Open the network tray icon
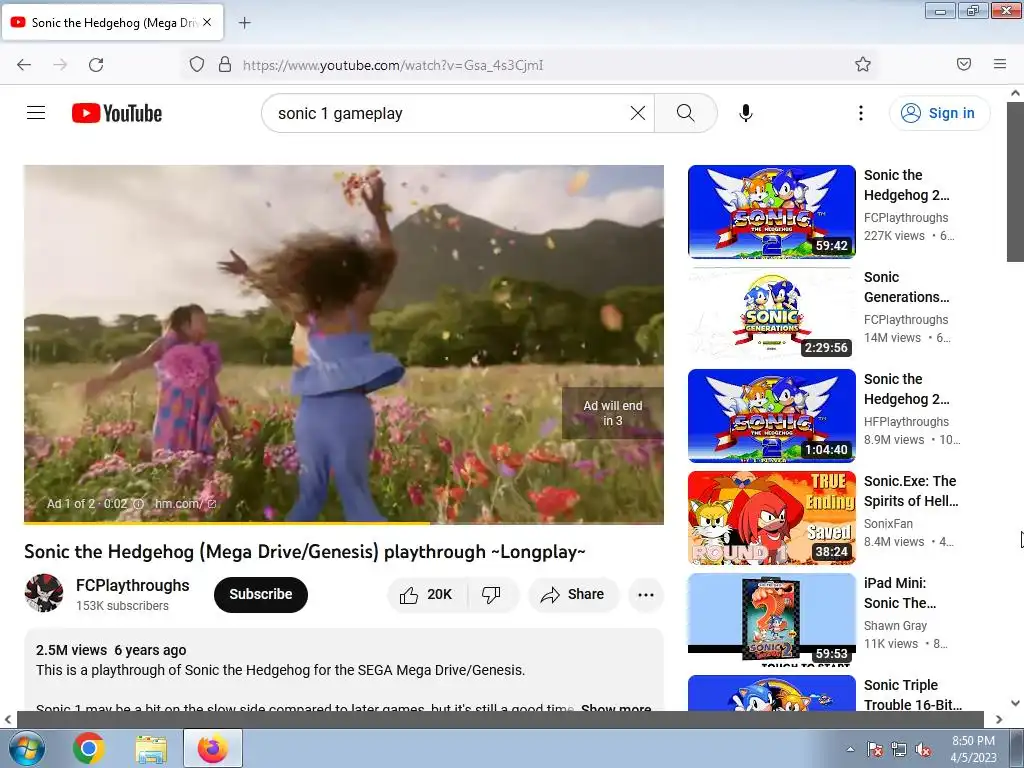The image size is (1024, 768). pos(899,749)
